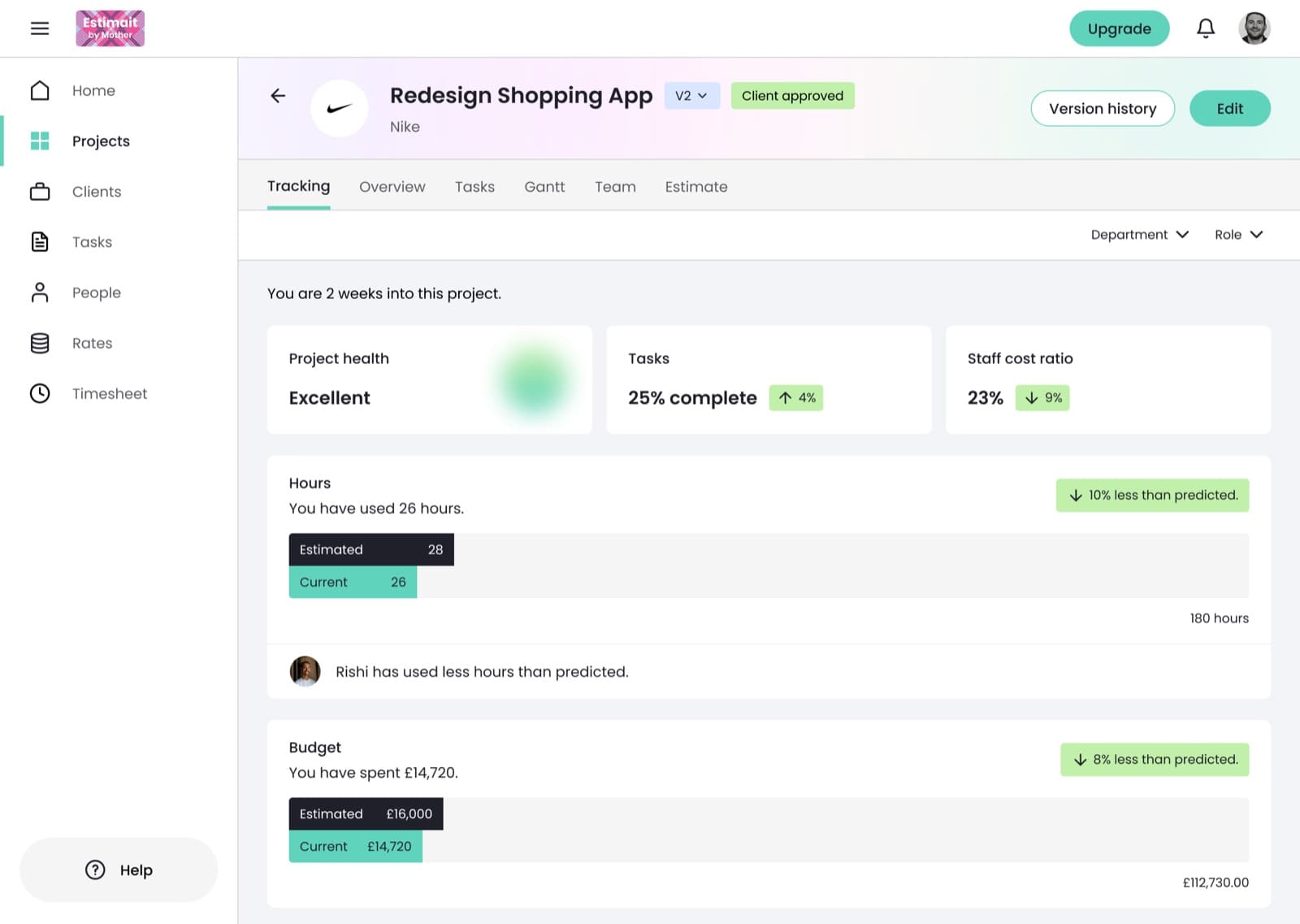
Task: Expand the V2 version dropdown
Action: click(691, 96)
